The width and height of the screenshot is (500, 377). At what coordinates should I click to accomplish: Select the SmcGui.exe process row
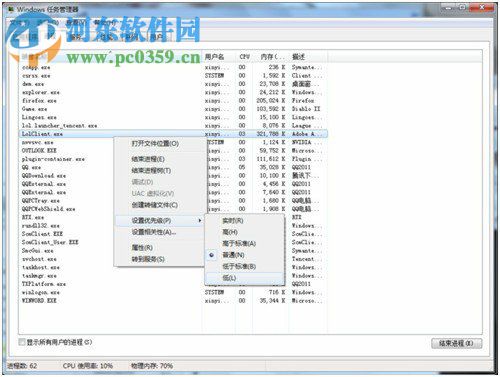click(67, 251)
